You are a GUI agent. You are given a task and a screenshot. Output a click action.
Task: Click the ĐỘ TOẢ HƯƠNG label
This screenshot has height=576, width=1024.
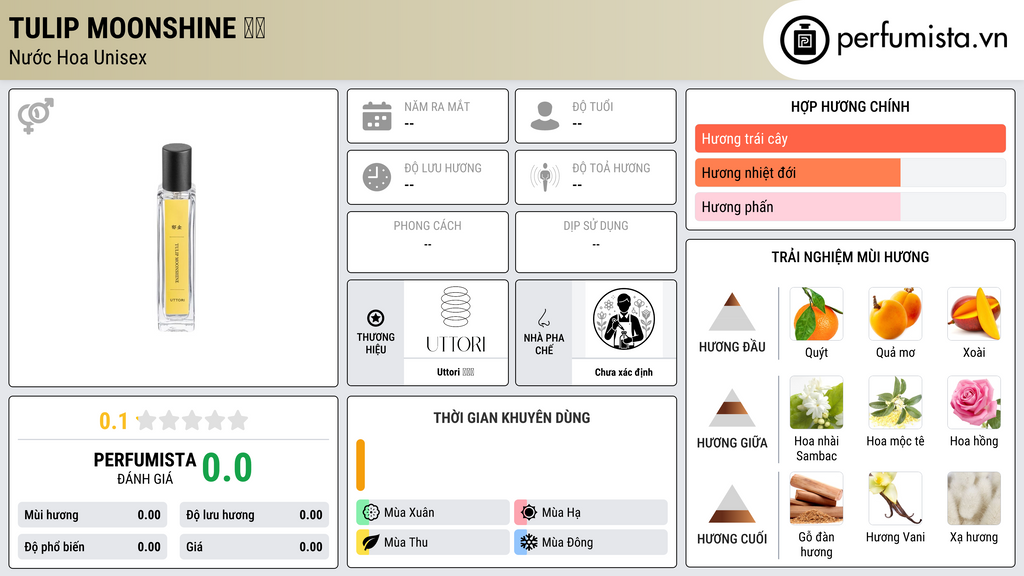[x=611, y=168]
